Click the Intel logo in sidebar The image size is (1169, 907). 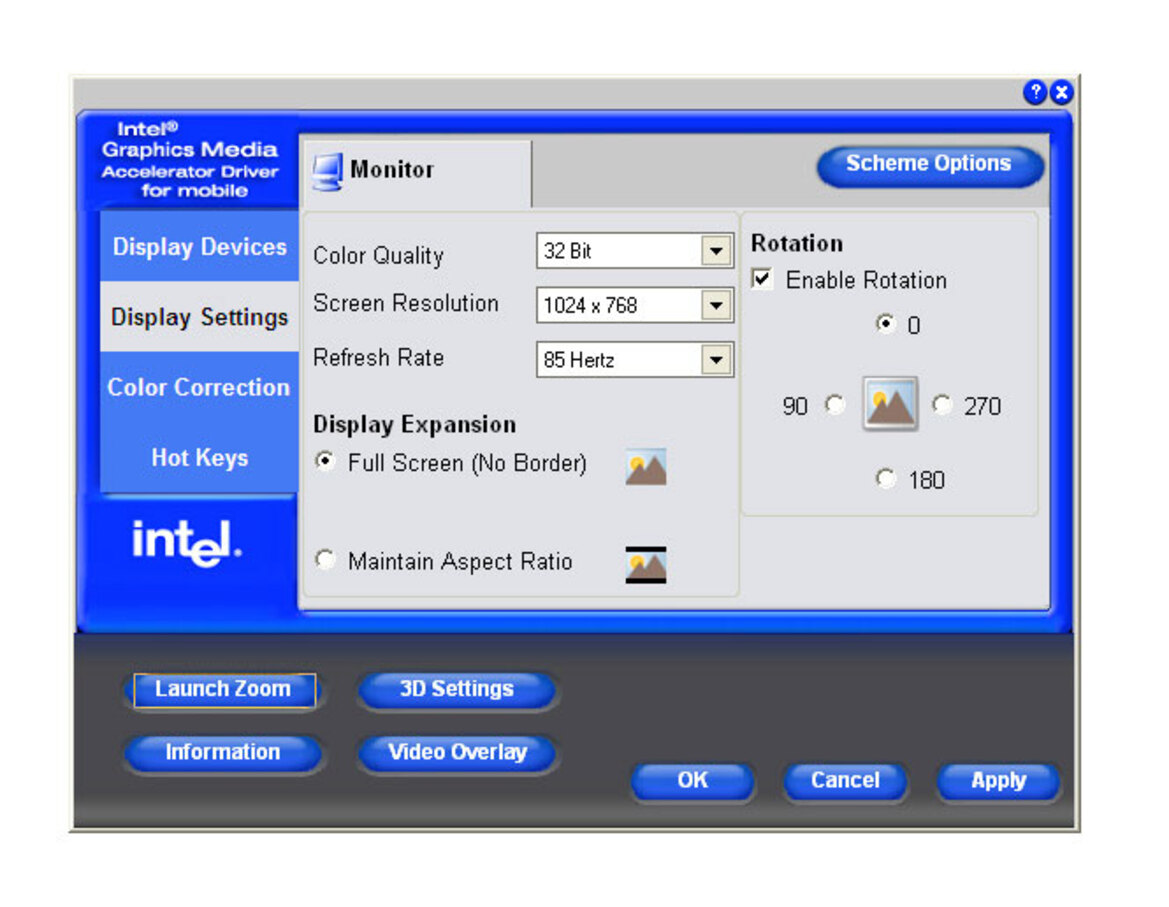pos(187,543)
